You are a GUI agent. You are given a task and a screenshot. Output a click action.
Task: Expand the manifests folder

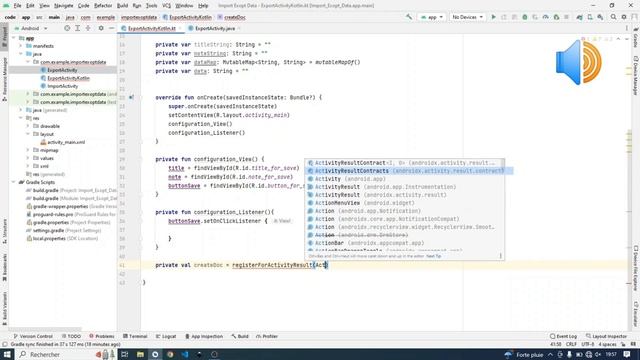coord(21,46)
